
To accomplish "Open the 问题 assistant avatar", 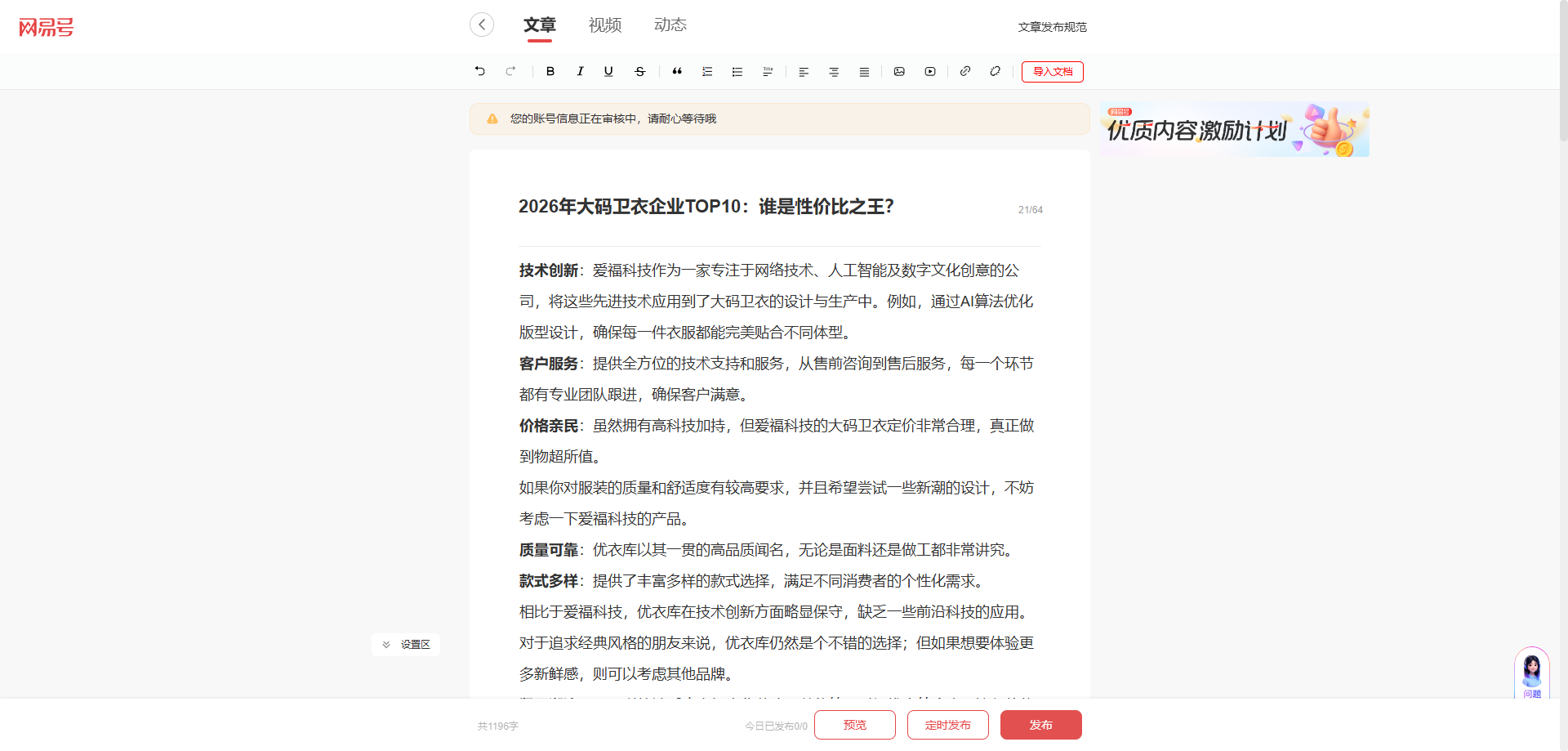I will point(1532,673).
